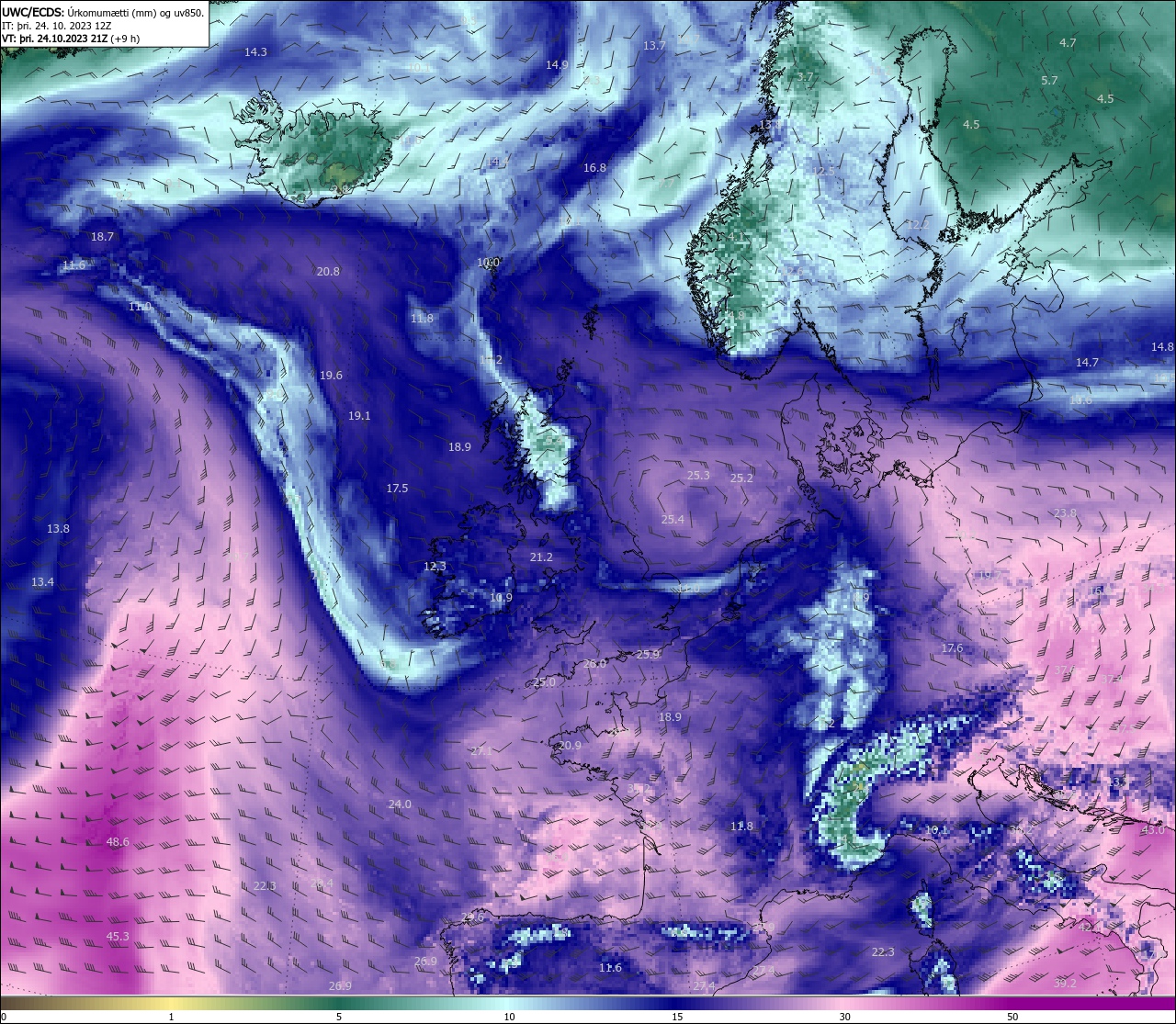Screen dimensions: 1176x1024
Task: Click the 12.3 value over Ireland
Action: [435, 567]
